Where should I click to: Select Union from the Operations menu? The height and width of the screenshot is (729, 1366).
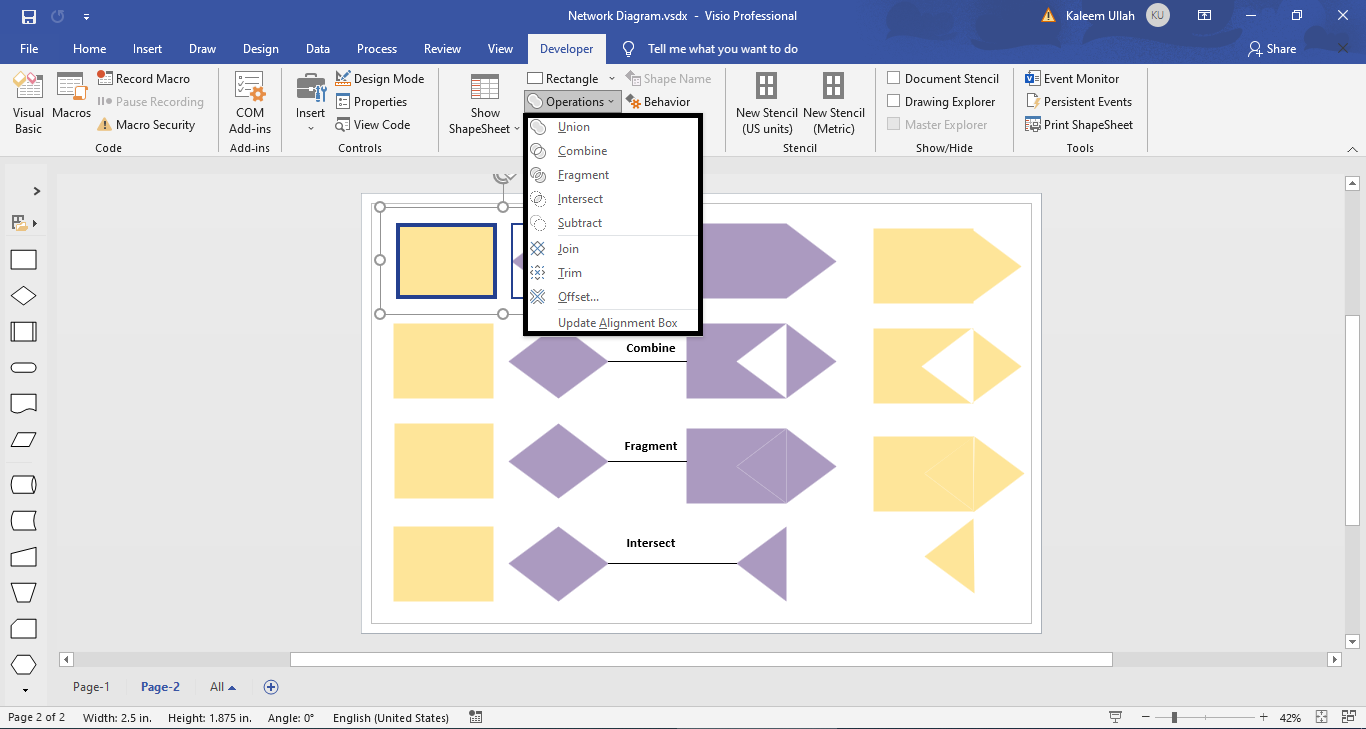(x=572, y=127)
